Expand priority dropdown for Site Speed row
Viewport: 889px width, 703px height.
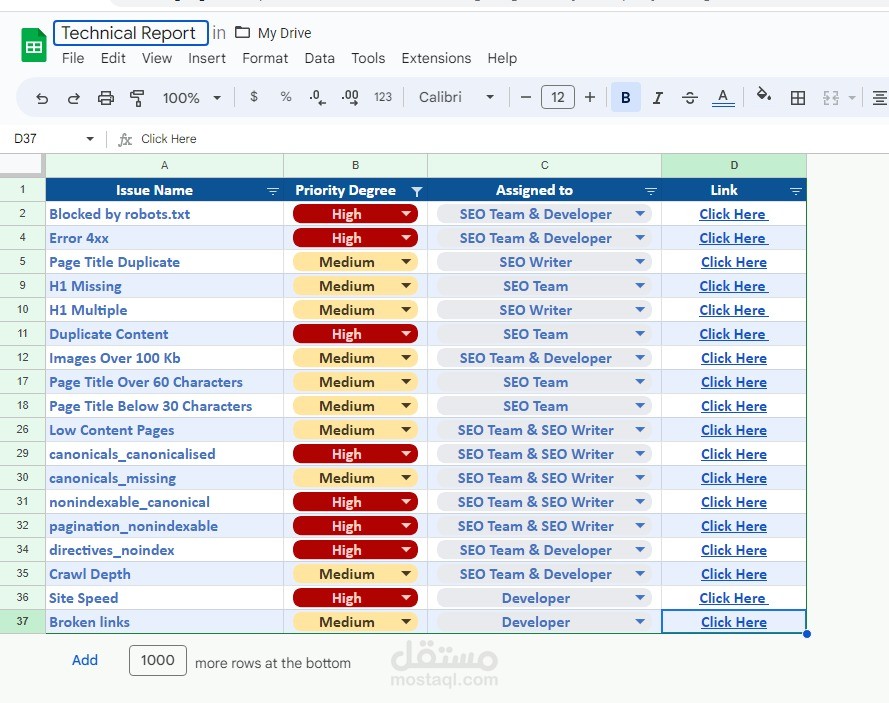click(x=406, y=597)
